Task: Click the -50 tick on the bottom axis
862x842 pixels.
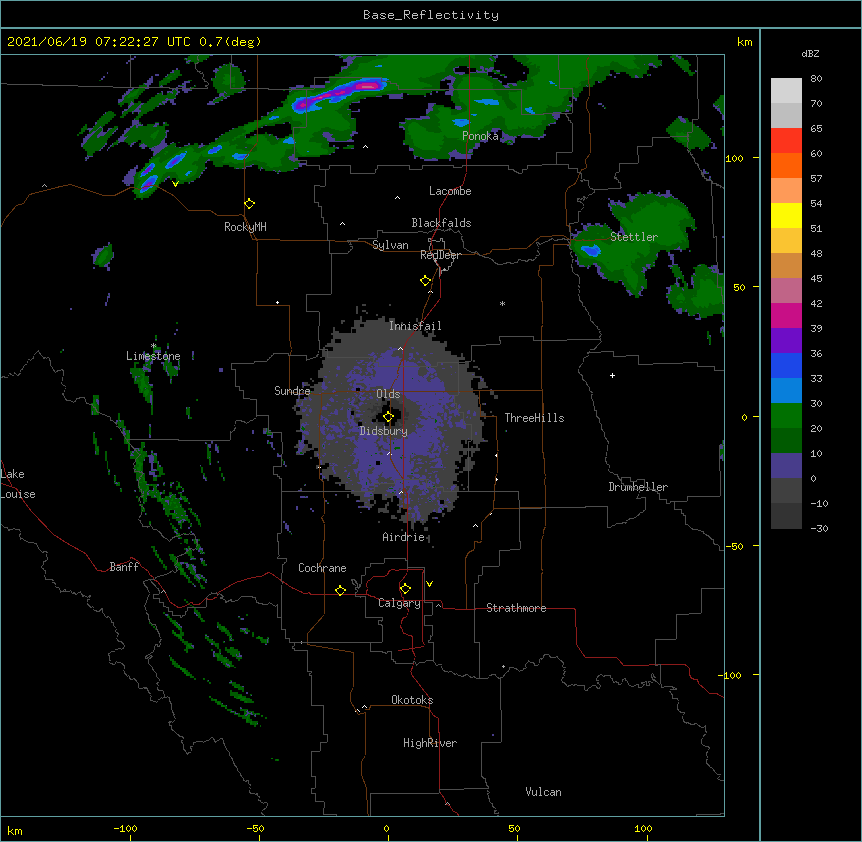Action: (255, 828)
